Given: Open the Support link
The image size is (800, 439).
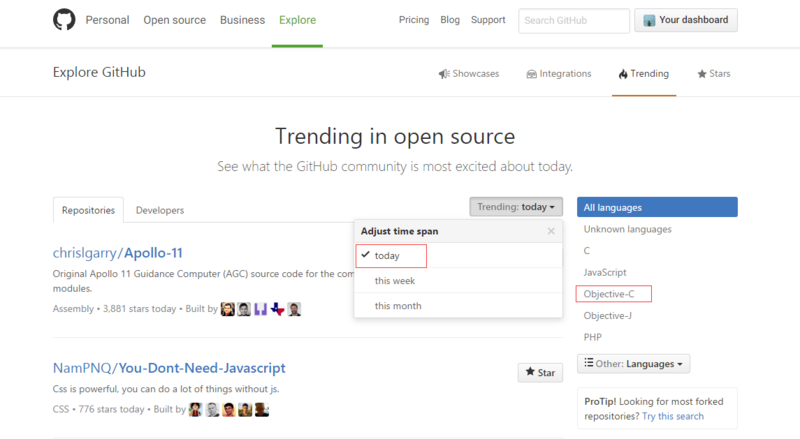Looking at the screenshot, I should [x=488, y=20].
